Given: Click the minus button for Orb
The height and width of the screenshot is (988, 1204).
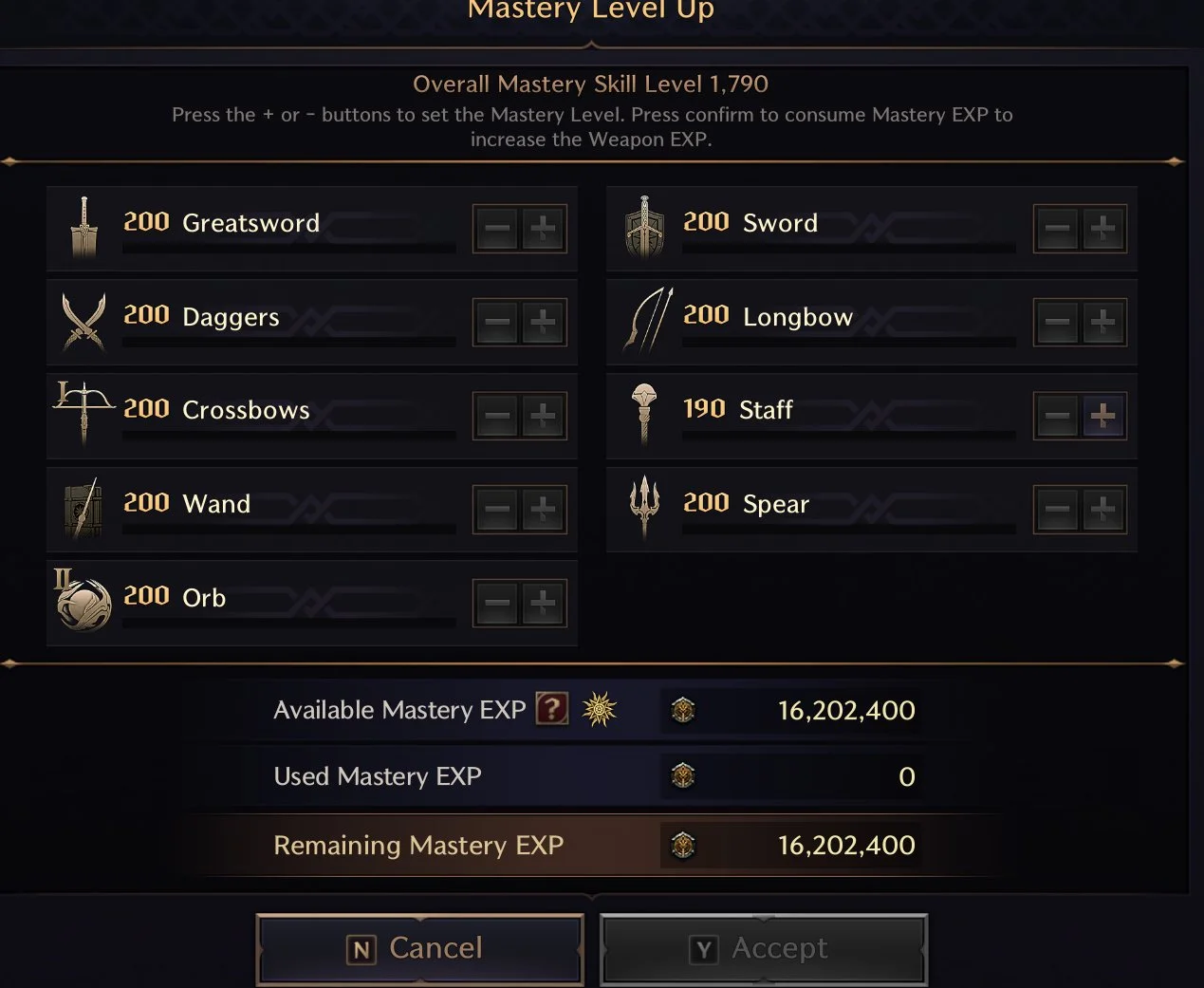Looking at the screenshot, I should click(497, 603).
